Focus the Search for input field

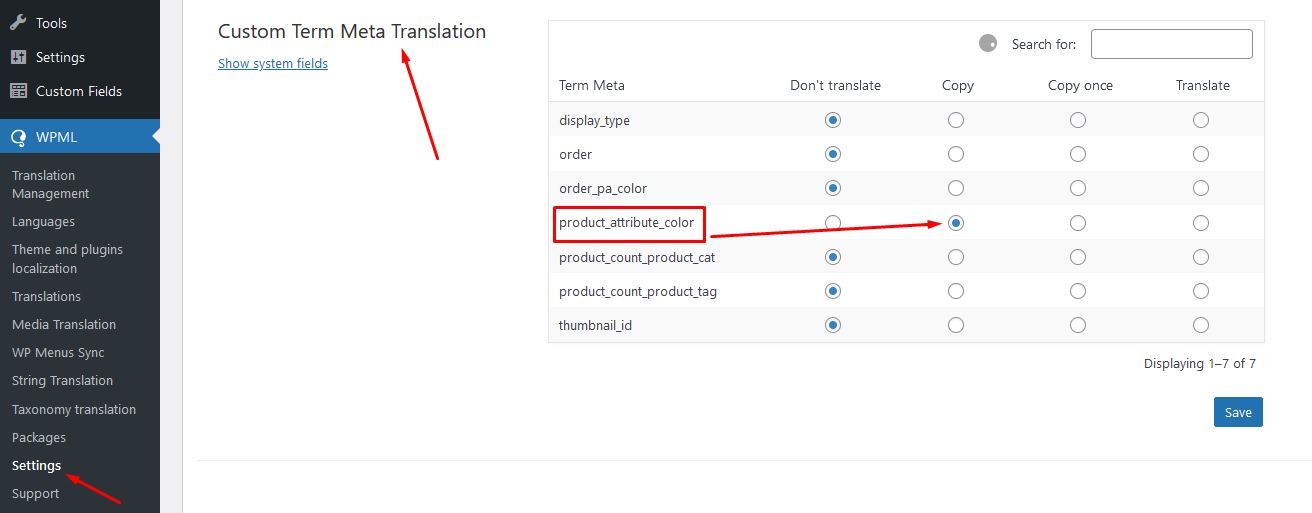coord(1171,44)
